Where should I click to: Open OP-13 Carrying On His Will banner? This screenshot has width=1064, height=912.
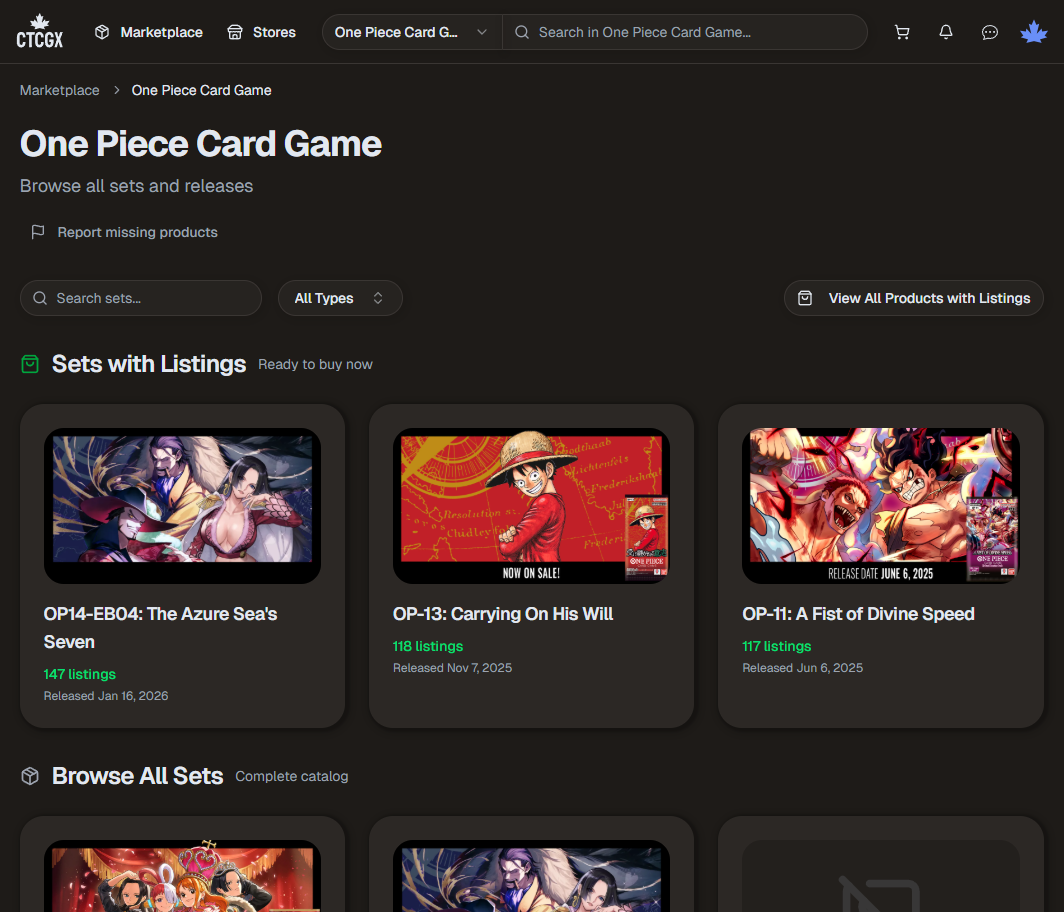(x=531, y=506)
